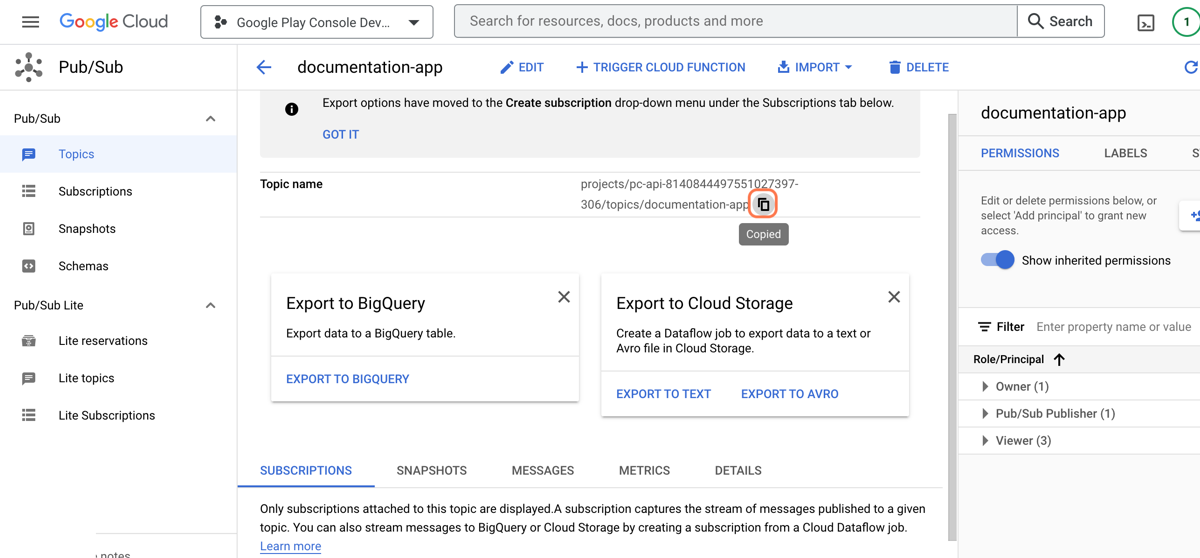1200x558 pixels.
Task: Click the Topics sidebar icon
Action: coord(29,154)
